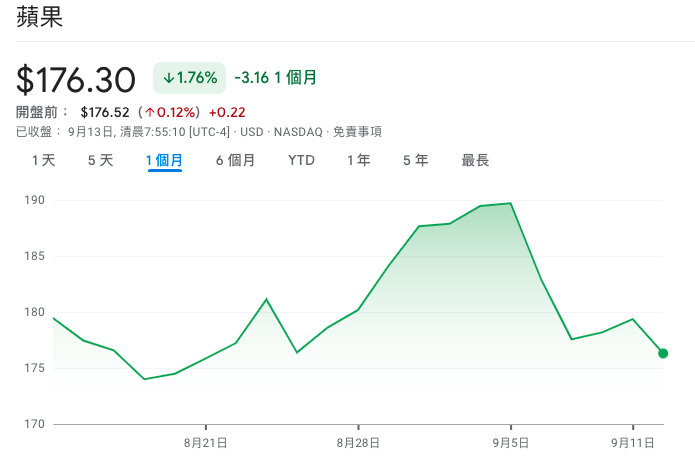The width and height of the screenshot is (695, 462).
Task: Select the 1 天 time range tab
Action: tap(43, 160)
